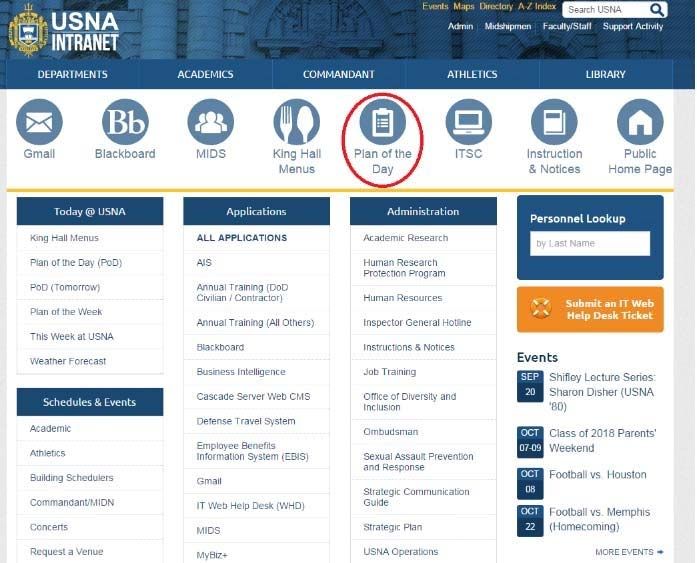
Task: Open the A-Z Index link
Action: pyautogui.click(x=537, y=7)
